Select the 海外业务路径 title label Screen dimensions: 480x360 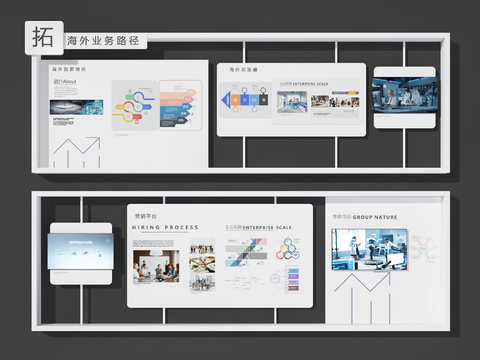(x=103, y=41)
